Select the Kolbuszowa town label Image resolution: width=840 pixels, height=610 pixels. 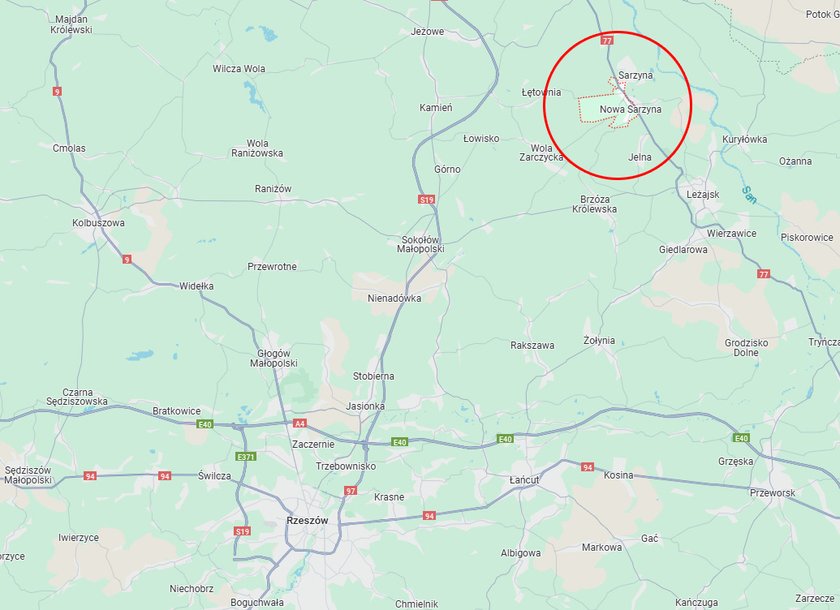99,223
